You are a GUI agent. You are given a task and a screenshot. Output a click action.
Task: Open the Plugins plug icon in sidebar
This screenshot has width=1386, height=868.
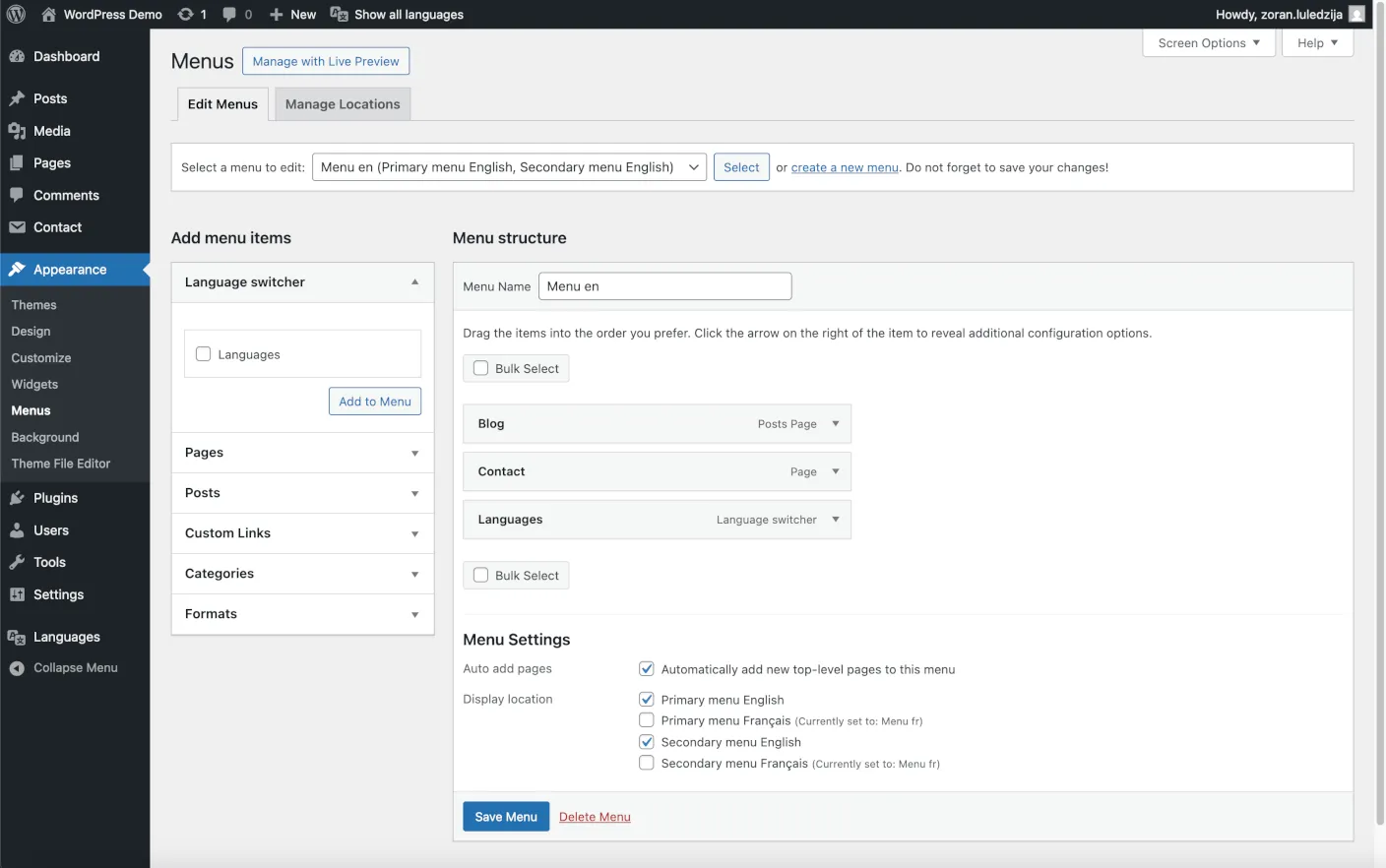(x=17, y=498)
